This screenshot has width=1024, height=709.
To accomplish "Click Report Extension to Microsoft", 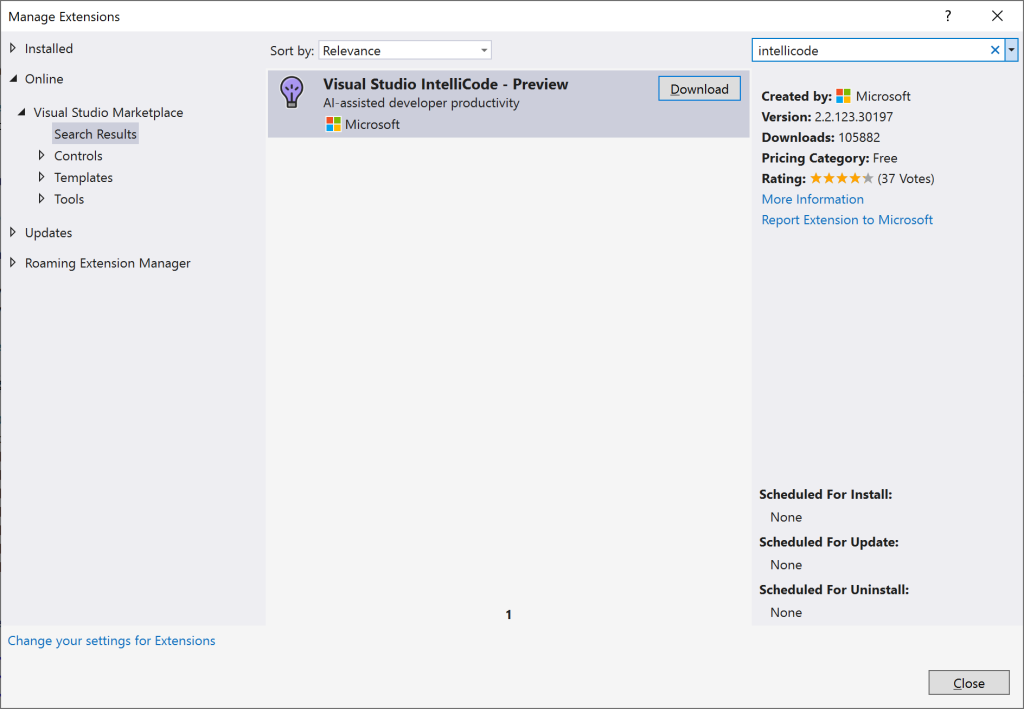I will coord(847,219).
